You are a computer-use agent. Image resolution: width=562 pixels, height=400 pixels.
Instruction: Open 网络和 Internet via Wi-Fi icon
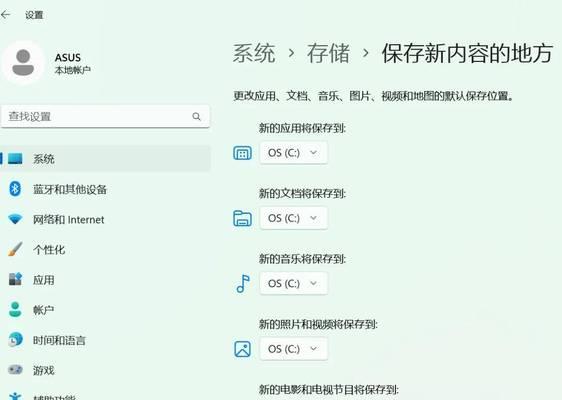coord(15,219)
